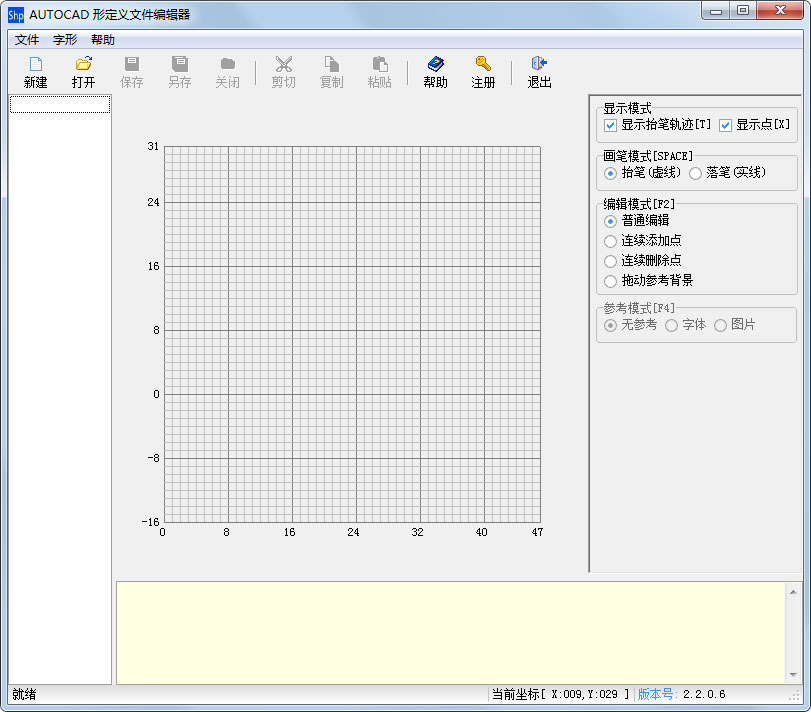Select 拖动参考背景 edit mode
This screenshot has height=712, width=811.
pyautogui.click(x=610, y=281)
